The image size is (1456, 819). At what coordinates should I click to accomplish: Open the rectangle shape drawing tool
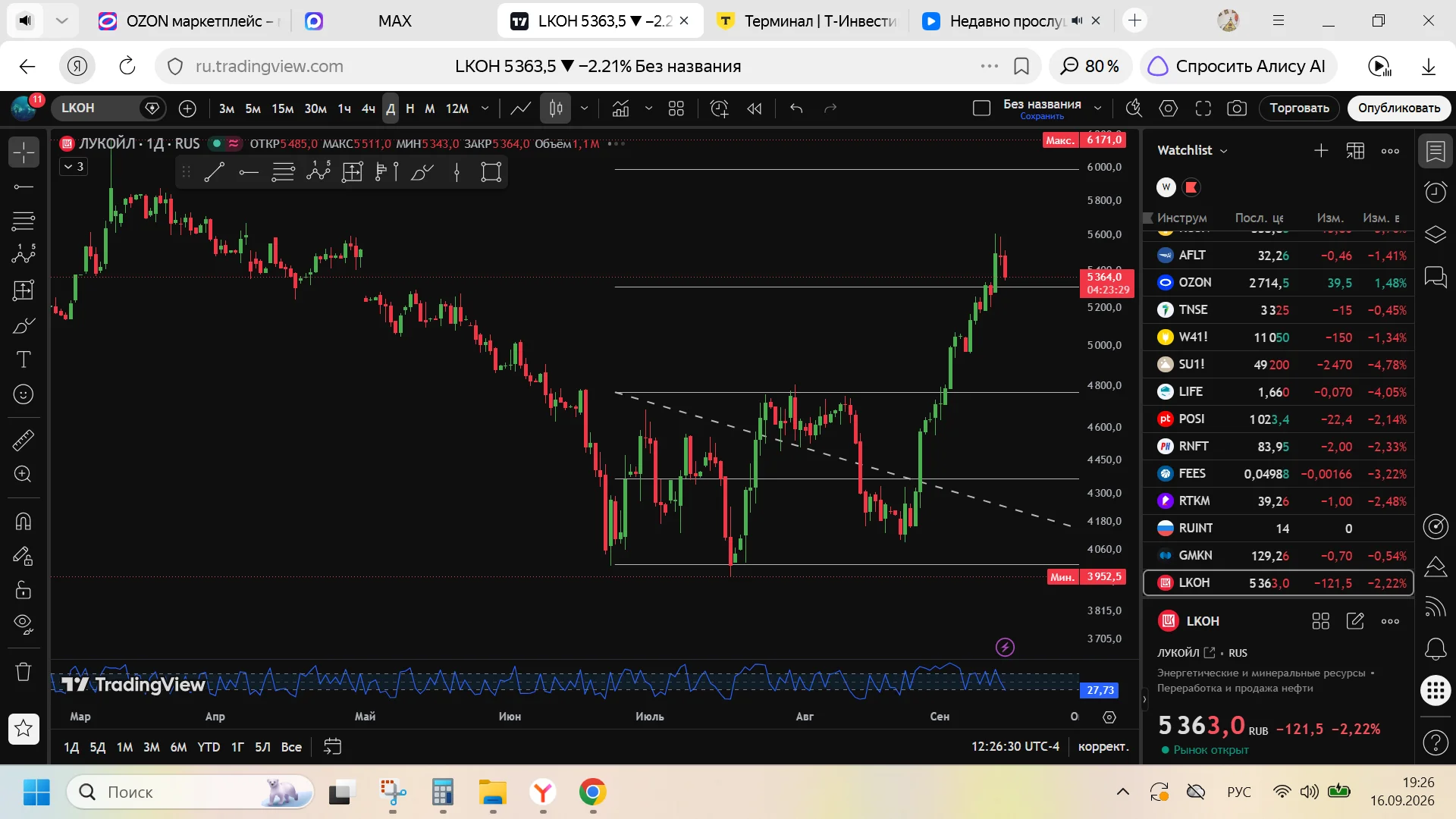coord(491,172)
